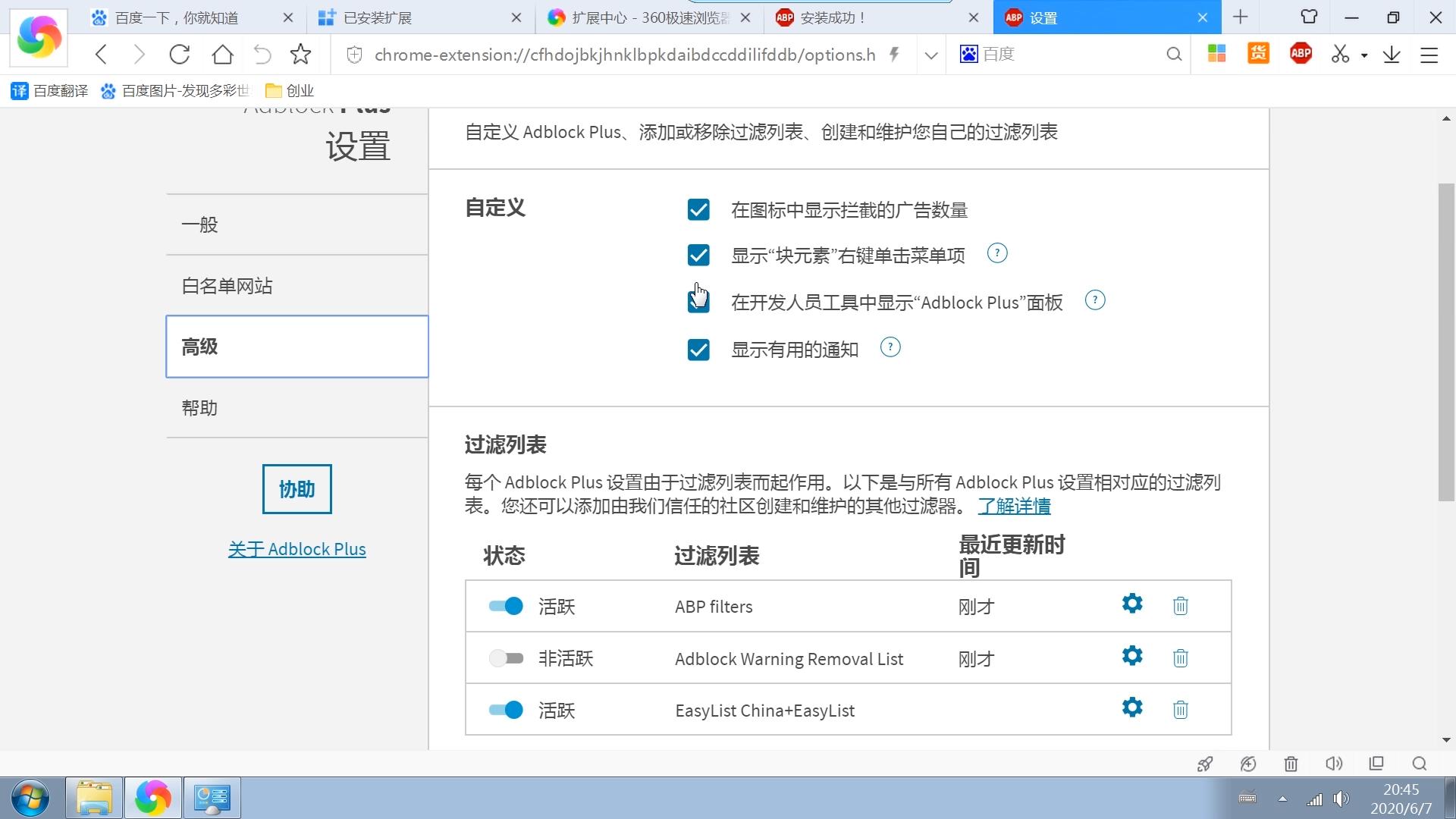Open the browser hamburger menu
The width and height of the screenshot is (1456, 819).
1429,54
